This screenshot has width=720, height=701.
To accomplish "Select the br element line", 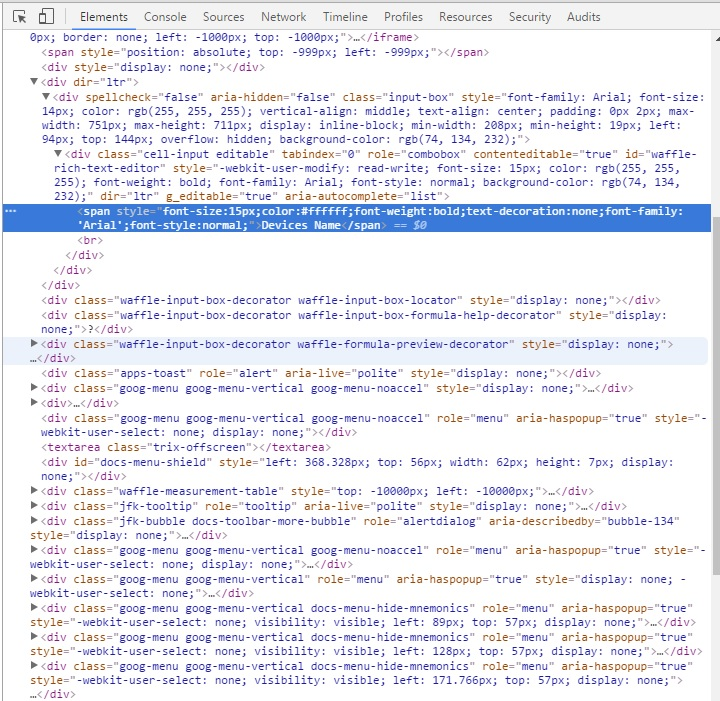I will [90, 240].
